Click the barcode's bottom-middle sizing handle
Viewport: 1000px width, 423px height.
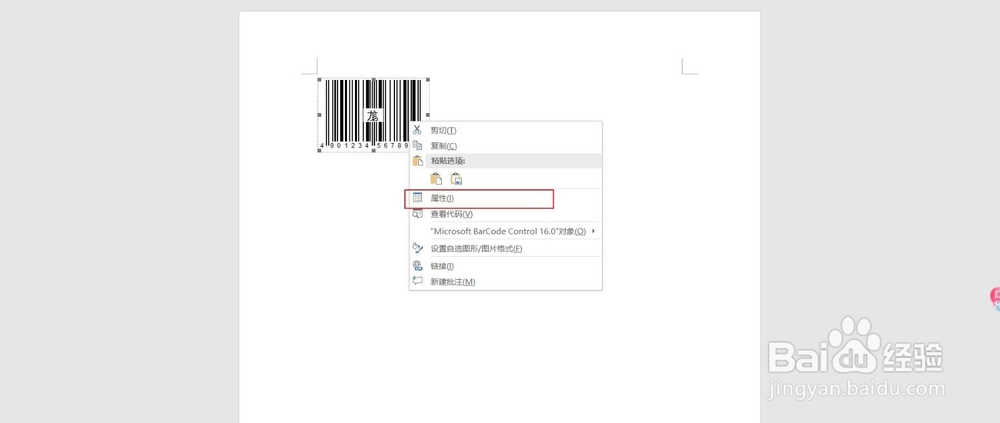click(374, 151)
